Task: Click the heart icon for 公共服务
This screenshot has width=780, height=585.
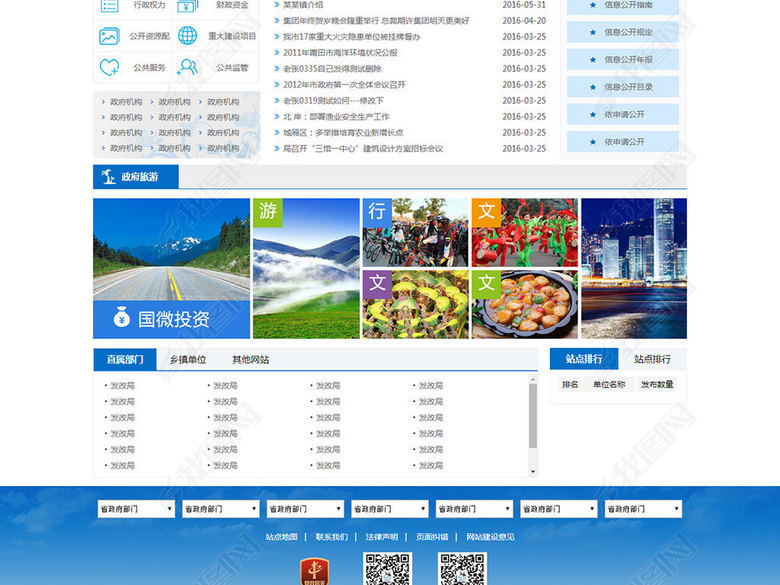Action: click(x=109, y=67)
